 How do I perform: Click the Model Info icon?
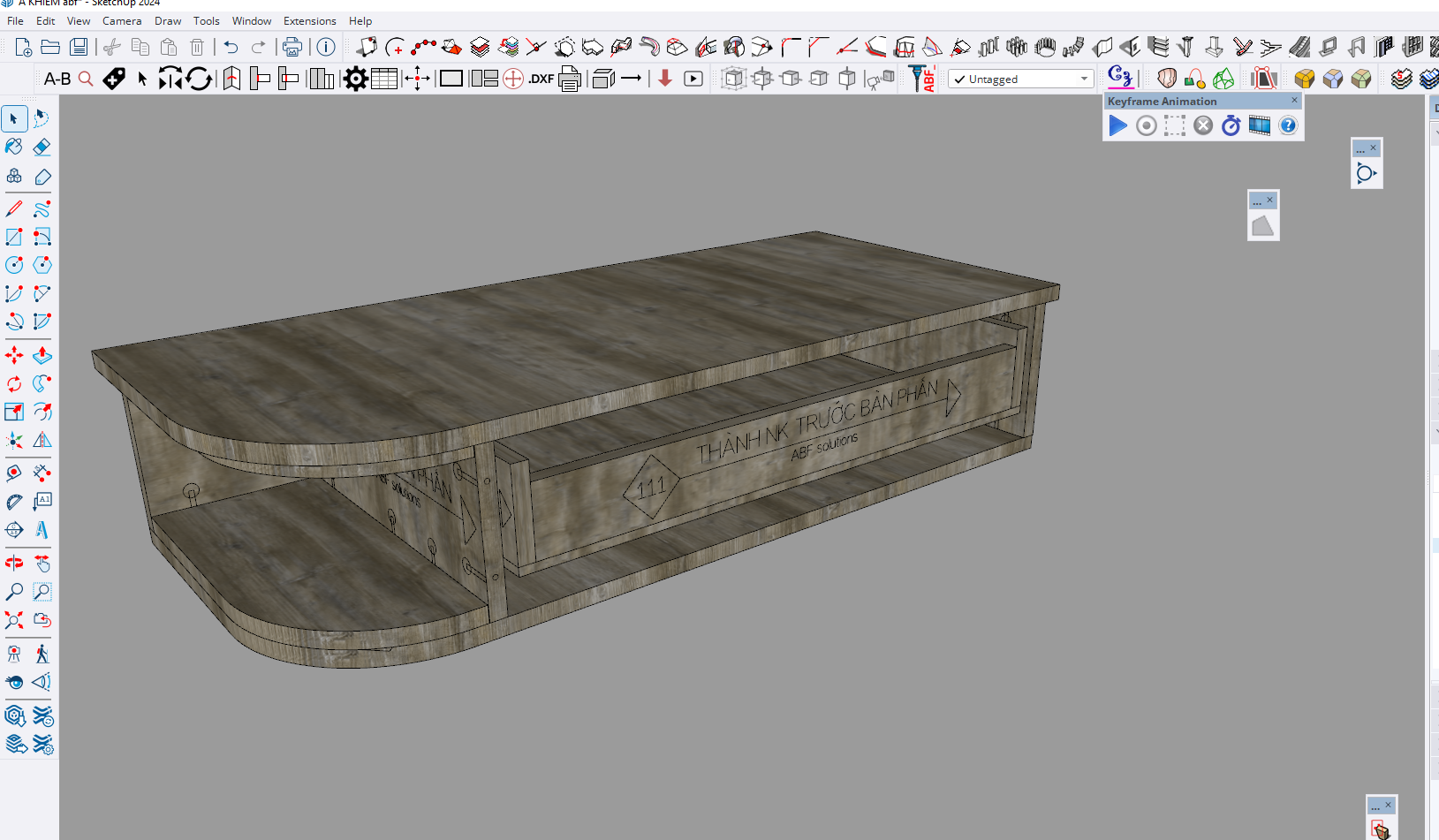(x=326, y=47)
